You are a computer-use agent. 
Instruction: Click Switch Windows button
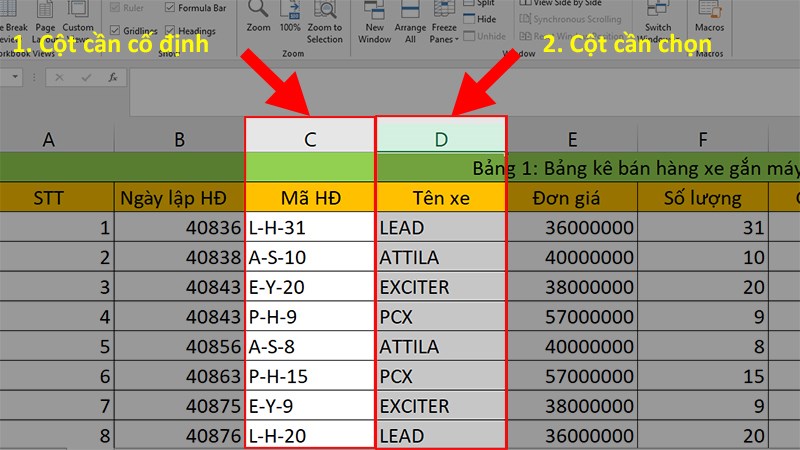pyautogui.click(x=658, y=25)
